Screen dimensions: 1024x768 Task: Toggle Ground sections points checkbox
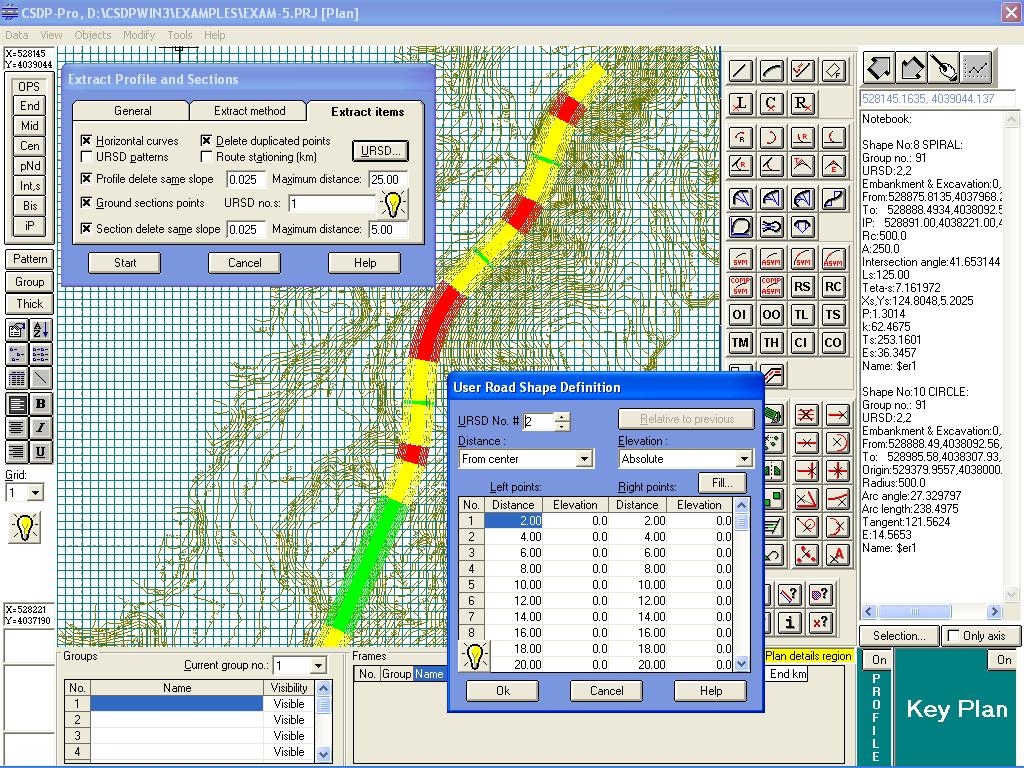86,202
